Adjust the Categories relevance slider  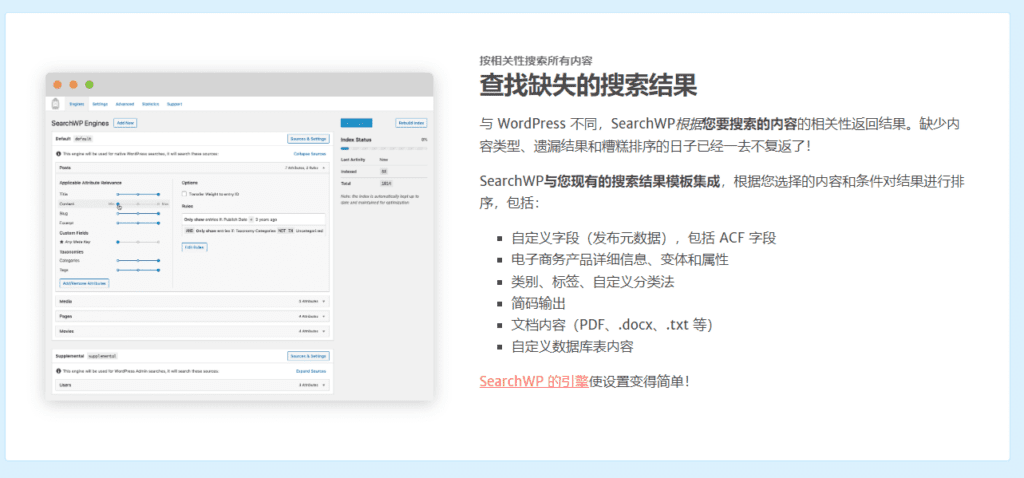tap(138, 261)
